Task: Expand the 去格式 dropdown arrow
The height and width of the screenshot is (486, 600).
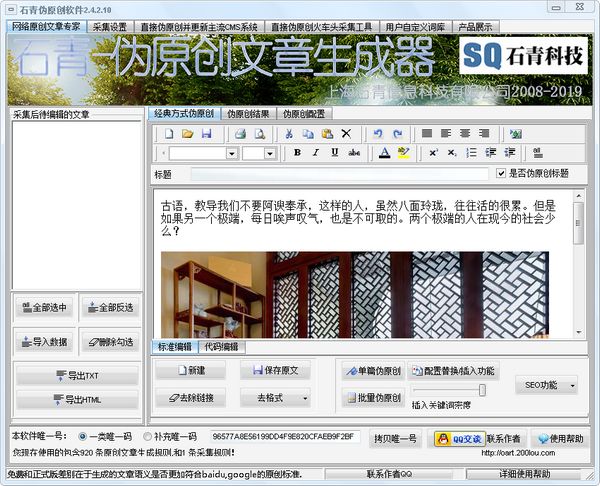Action: [305, 398]
